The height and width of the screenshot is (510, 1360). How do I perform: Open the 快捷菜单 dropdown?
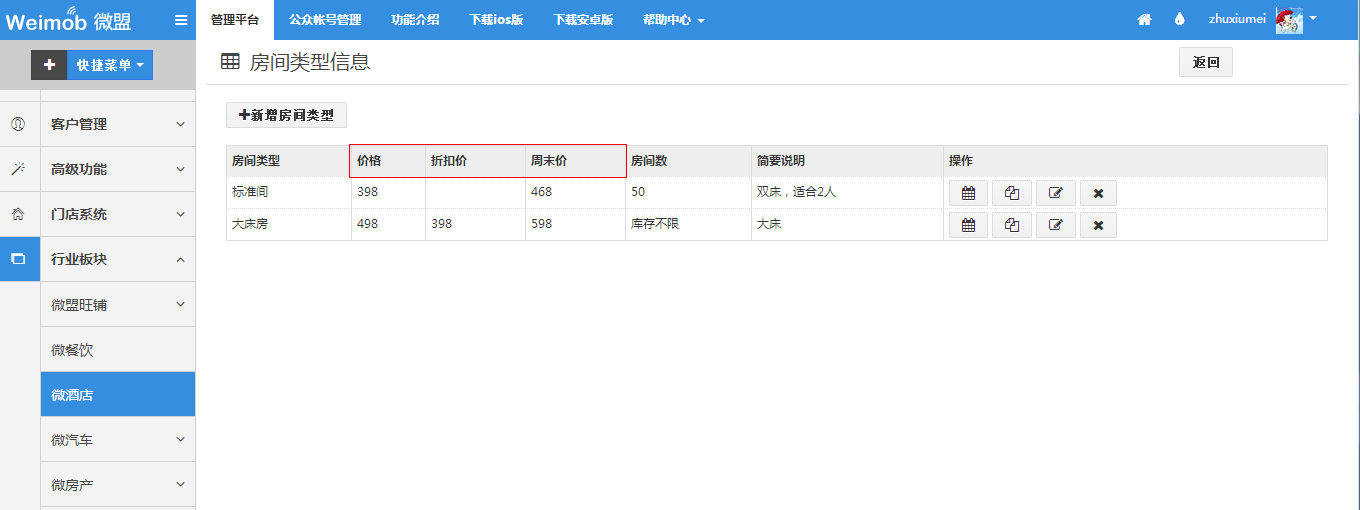pos(110,65)
